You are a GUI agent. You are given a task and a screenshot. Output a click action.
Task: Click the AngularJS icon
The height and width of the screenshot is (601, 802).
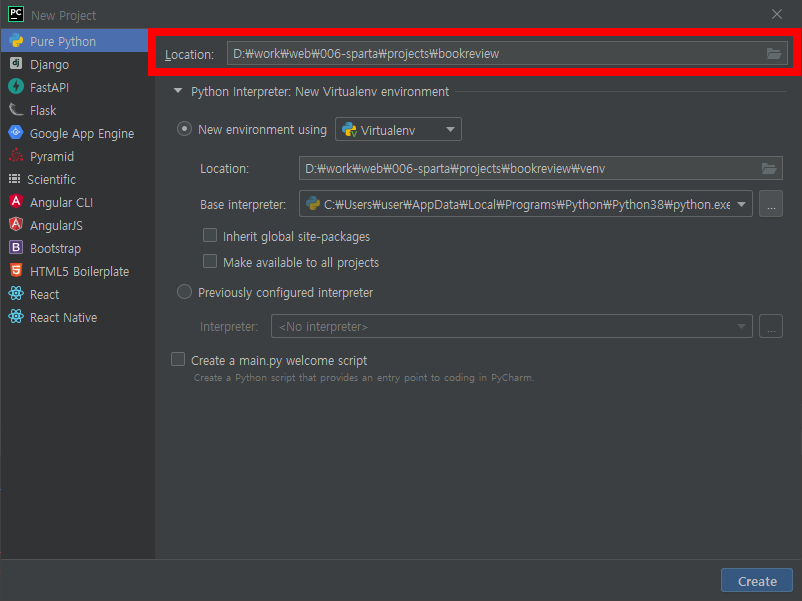(x=16, y=225)
